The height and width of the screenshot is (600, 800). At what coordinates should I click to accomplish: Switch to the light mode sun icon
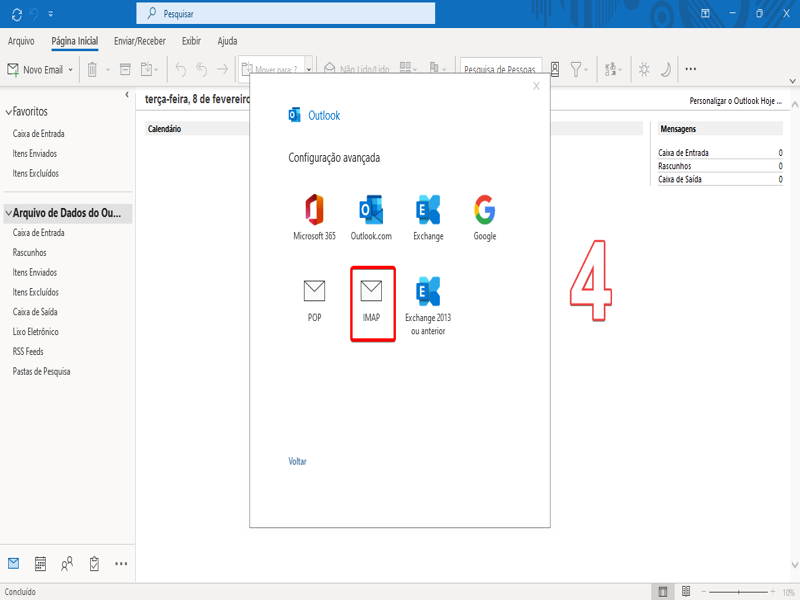[644, 69]
